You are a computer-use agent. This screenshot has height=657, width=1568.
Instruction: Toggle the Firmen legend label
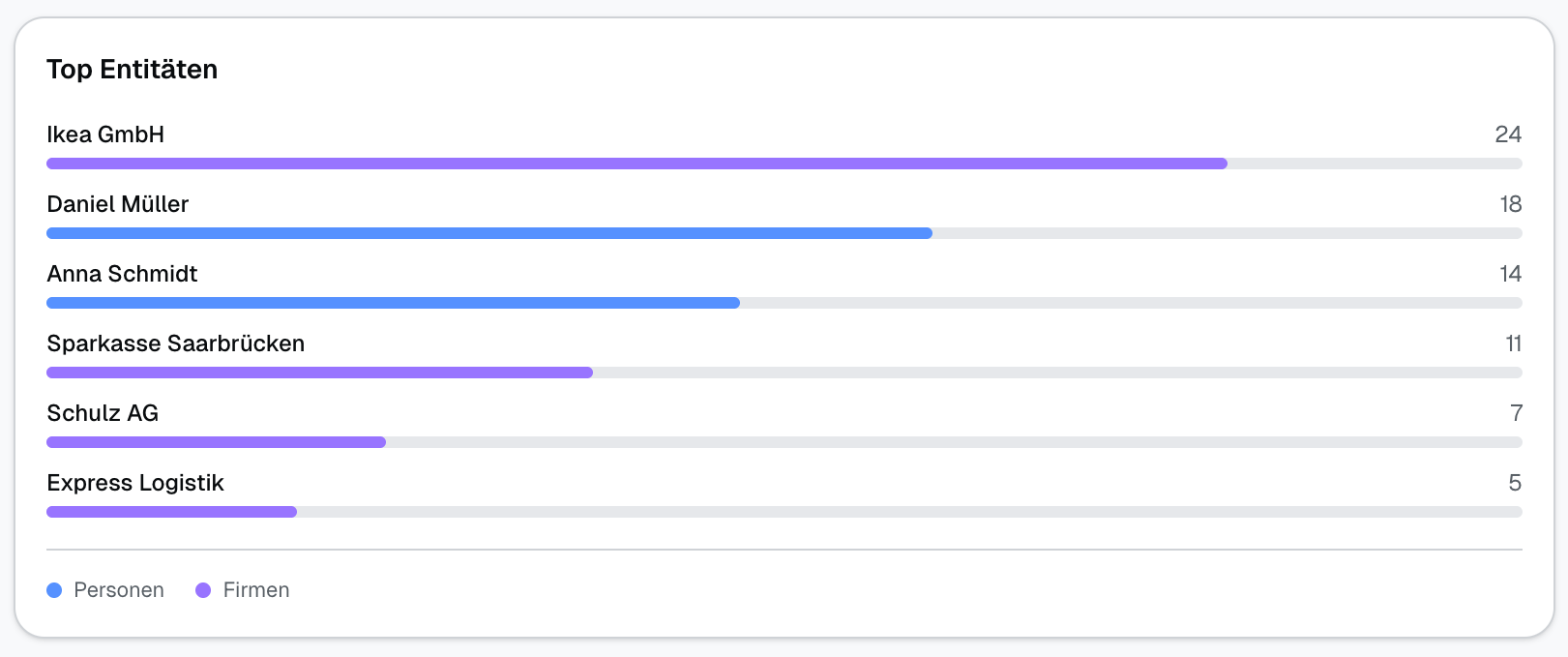256,590
